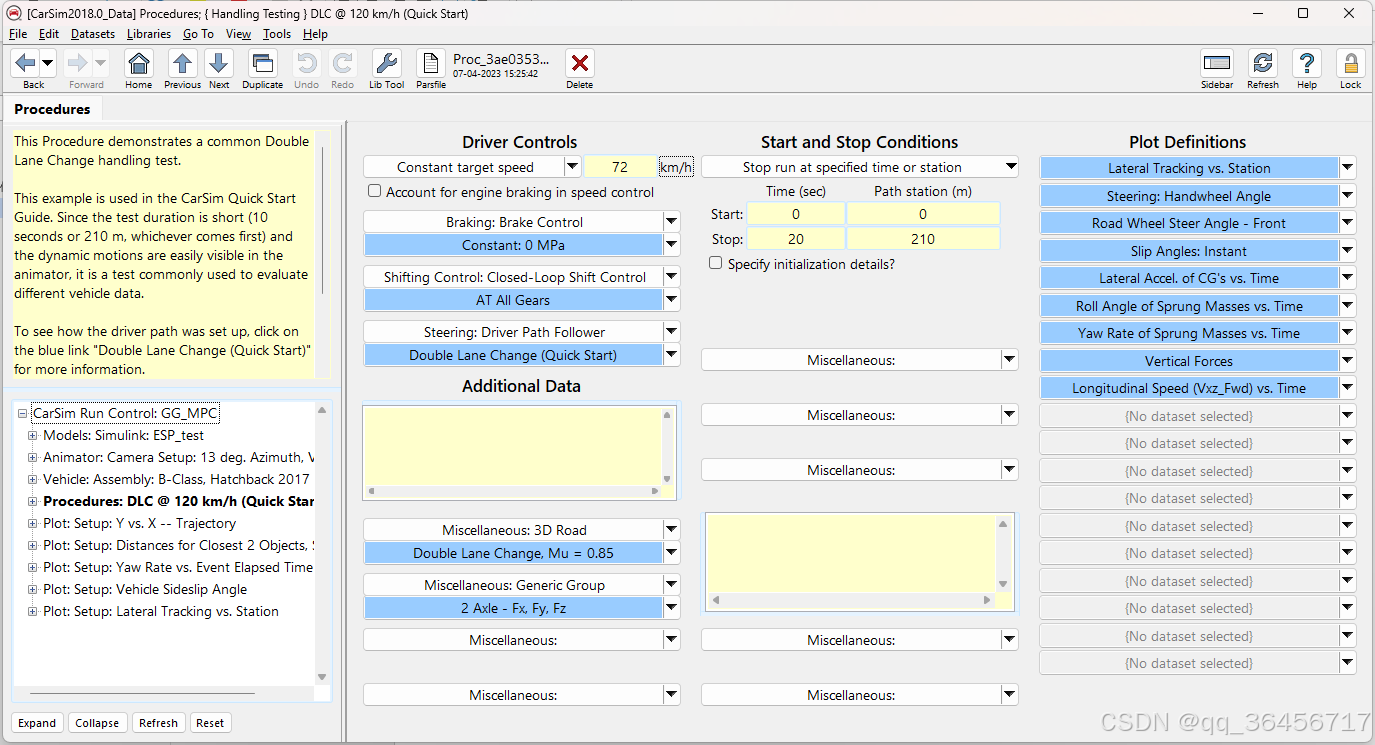Open Slip Angles: Instant plot link
This screenshot has width=1375, height=745.
pyautogui.click(x=1189, y=251)
